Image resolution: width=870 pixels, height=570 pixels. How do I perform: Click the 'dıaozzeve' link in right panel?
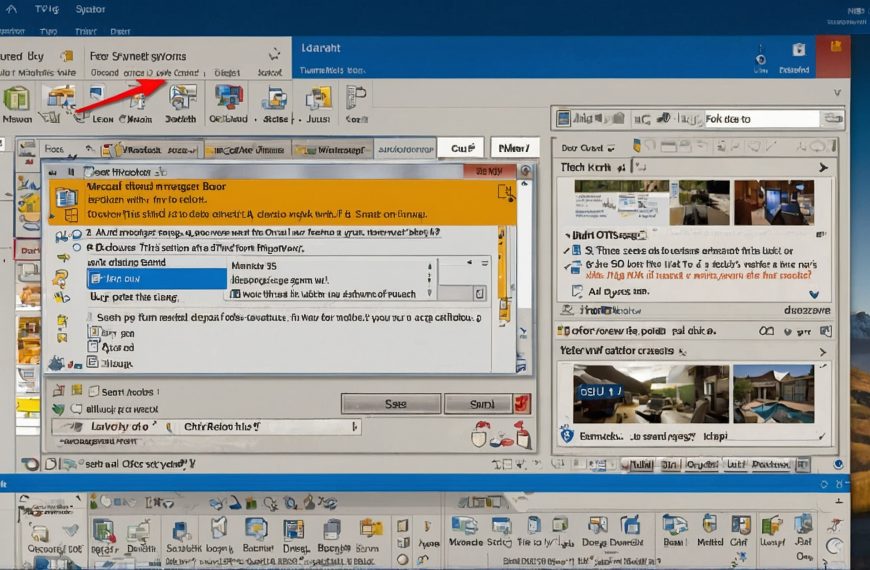pyautogui.click(x=807, y=310)
